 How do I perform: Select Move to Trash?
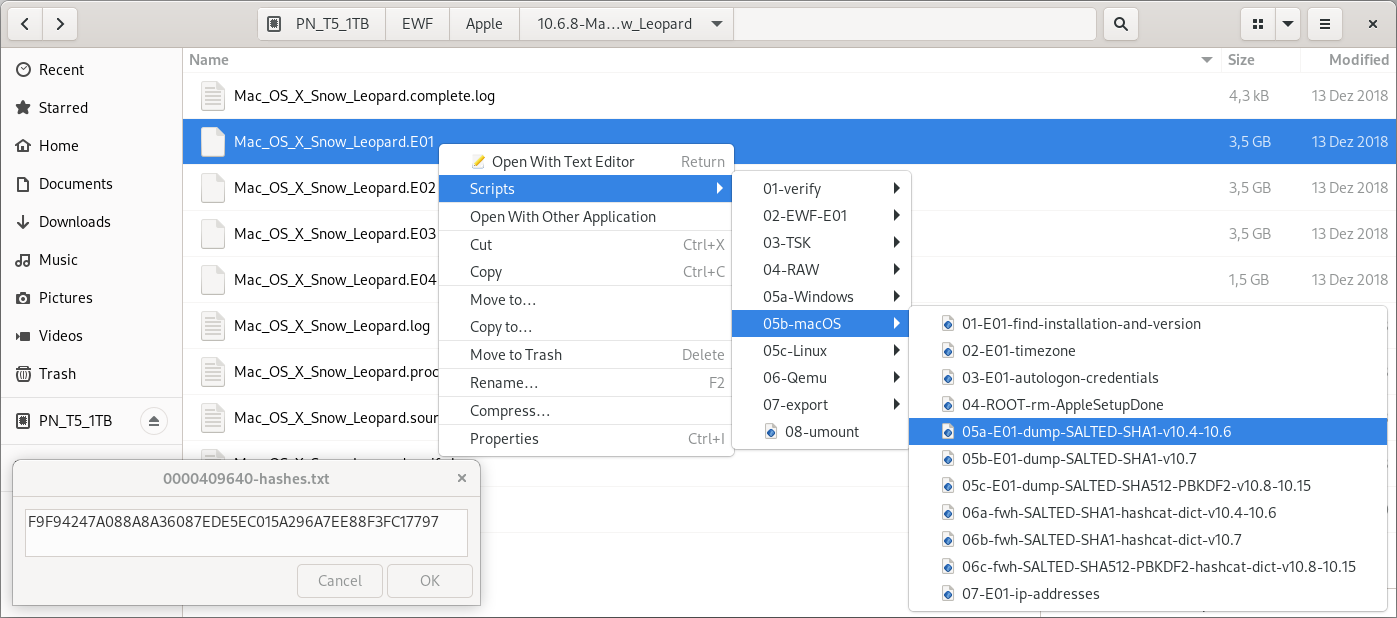587,355
